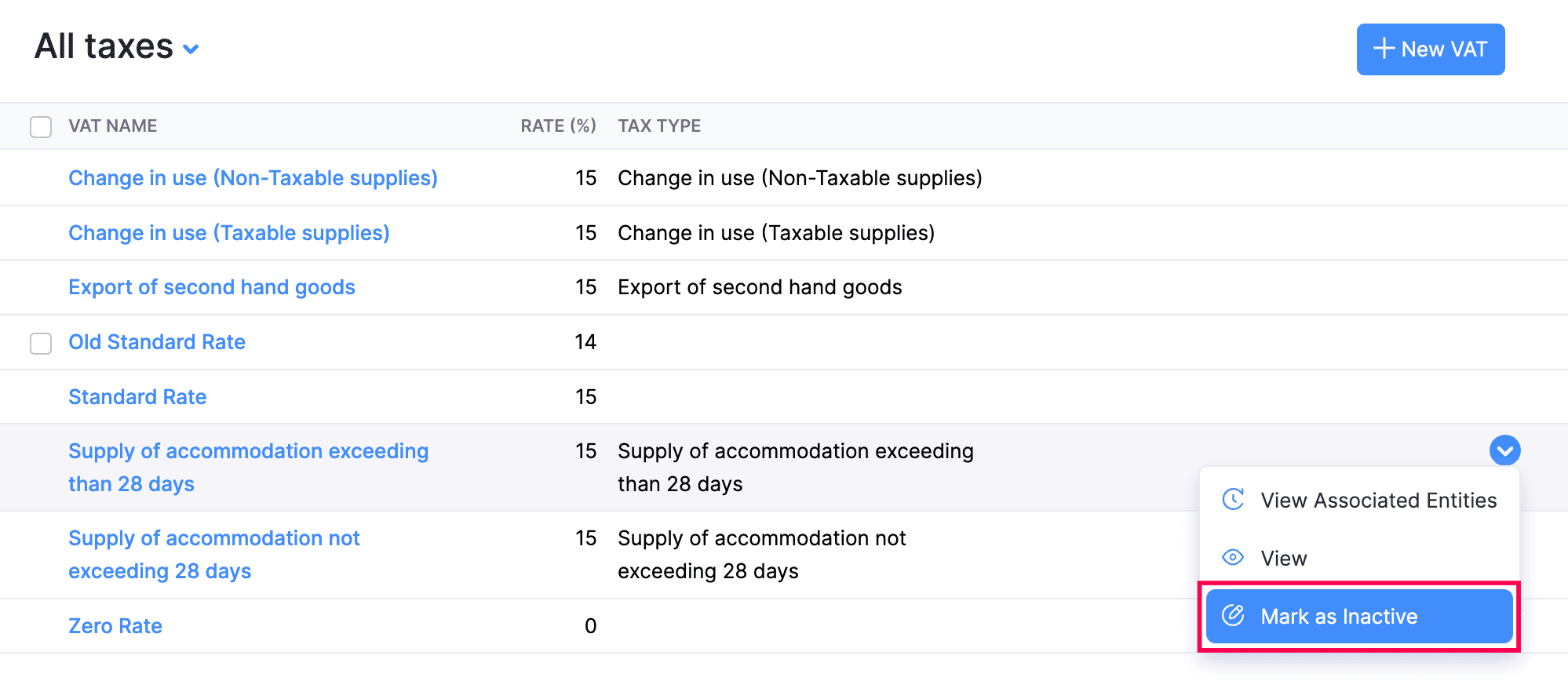Open Change in use (Taxable supplies) link
The height and width of the screenshot is (692, 1568).
228,233
